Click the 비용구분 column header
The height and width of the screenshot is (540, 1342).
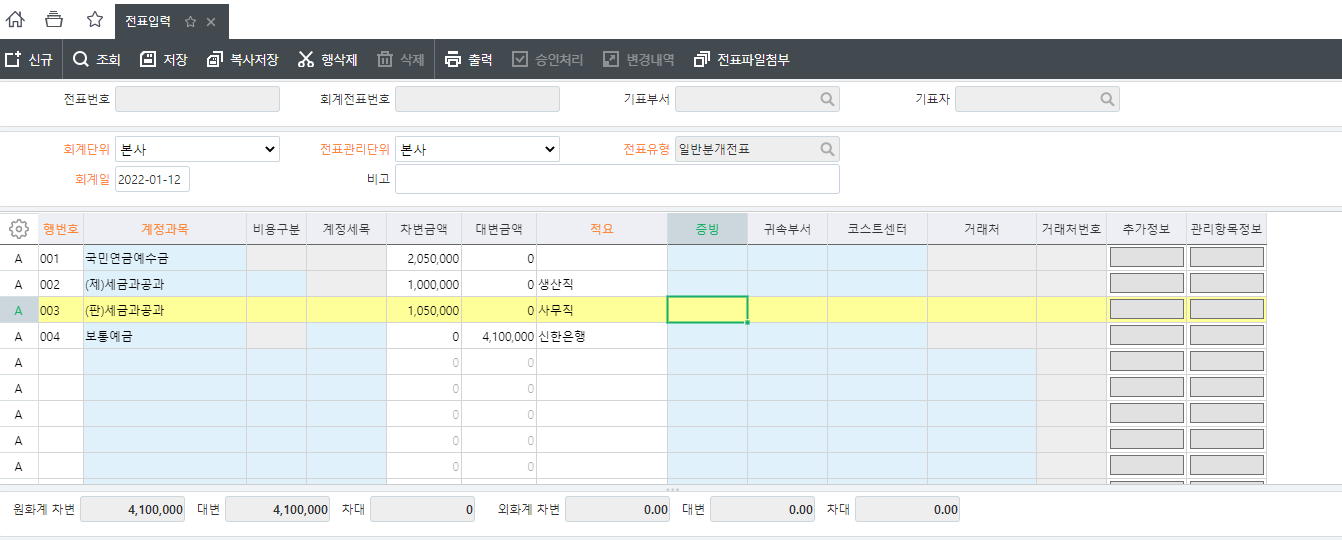(277, 229)
